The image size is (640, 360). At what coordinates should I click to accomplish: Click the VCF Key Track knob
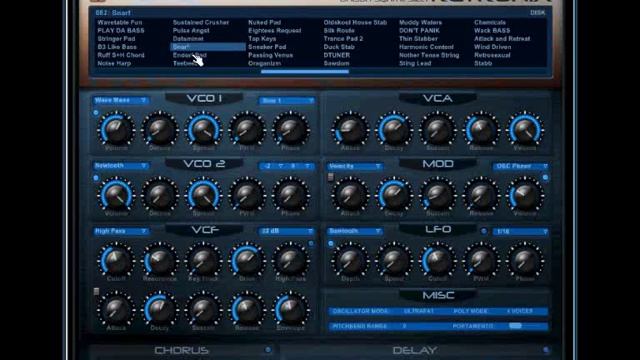(204, 260)
